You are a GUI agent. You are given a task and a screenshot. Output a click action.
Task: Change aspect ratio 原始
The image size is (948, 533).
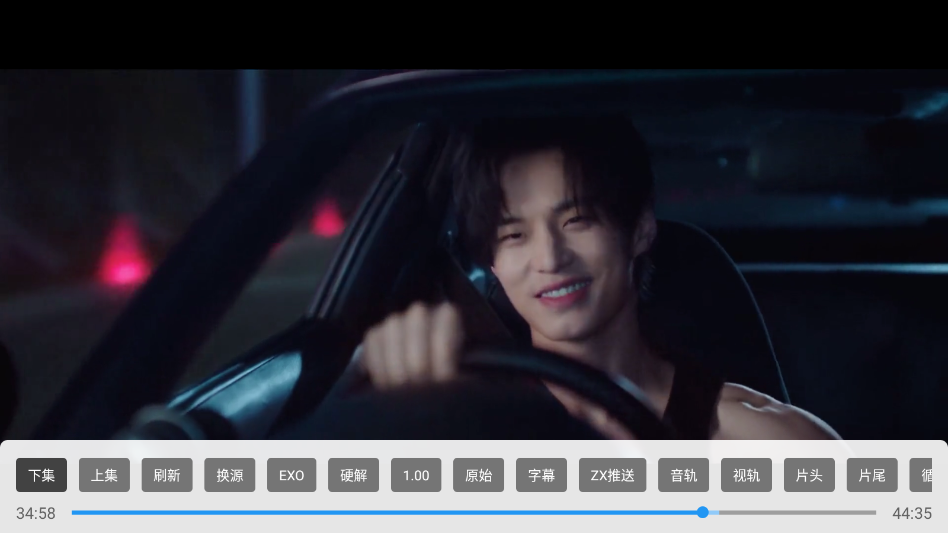479,475
